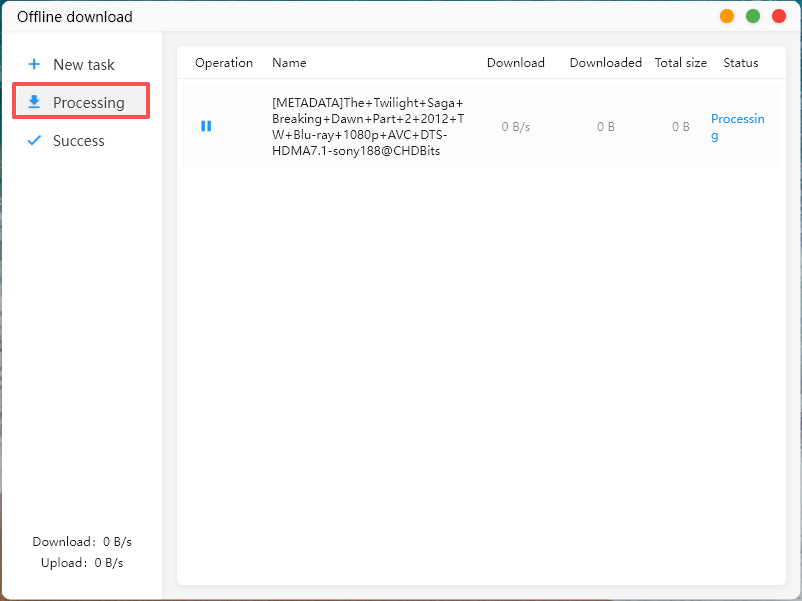Click the 0 B Total size cell
The height and width of the screenshot is (601, 802).
point(681,126)
